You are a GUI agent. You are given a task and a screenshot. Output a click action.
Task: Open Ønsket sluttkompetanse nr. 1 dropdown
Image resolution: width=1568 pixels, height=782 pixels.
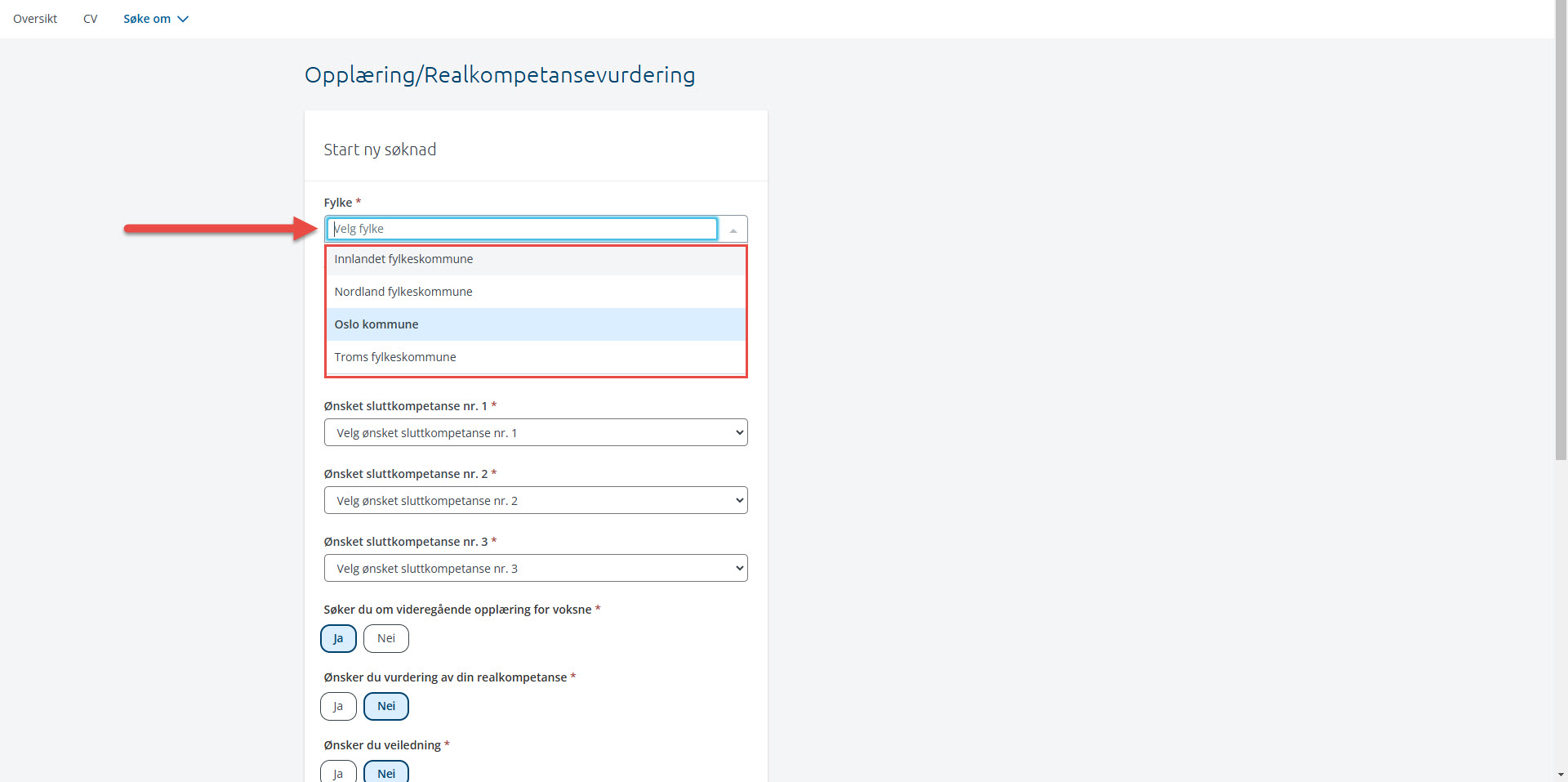click(x=536, y=432)
